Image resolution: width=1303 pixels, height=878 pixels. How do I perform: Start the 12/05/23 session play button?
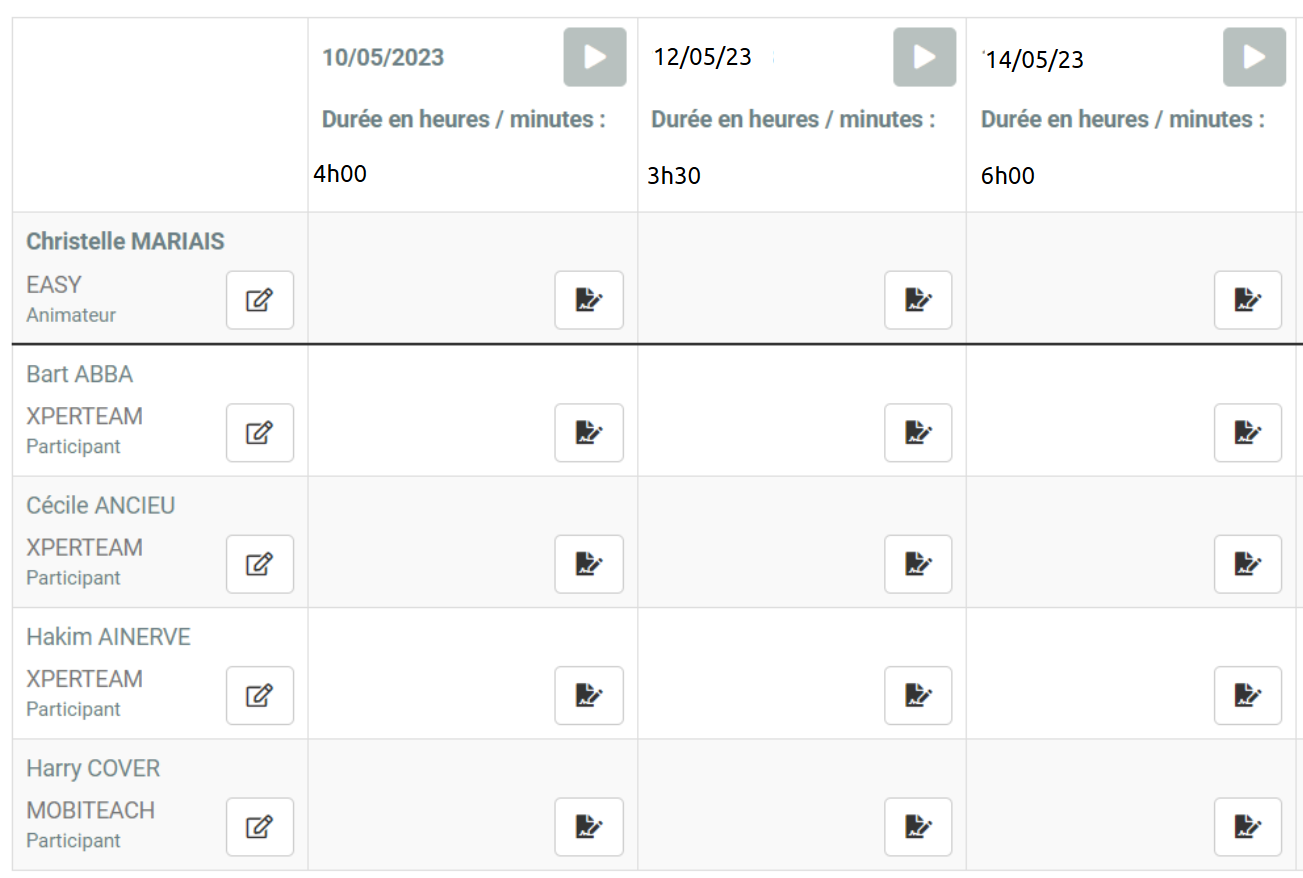pyautogui.click(x=925, y=57)
